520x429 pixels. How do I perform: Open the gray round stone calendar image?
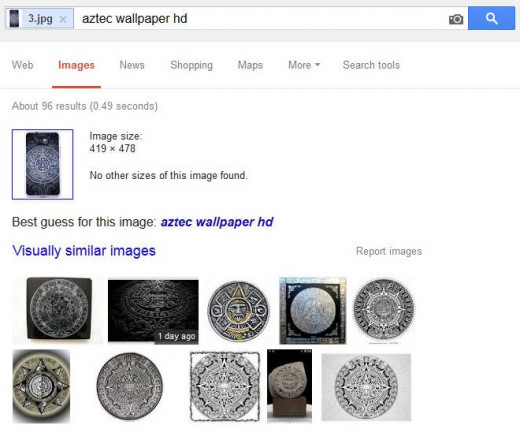click(130, 386)
